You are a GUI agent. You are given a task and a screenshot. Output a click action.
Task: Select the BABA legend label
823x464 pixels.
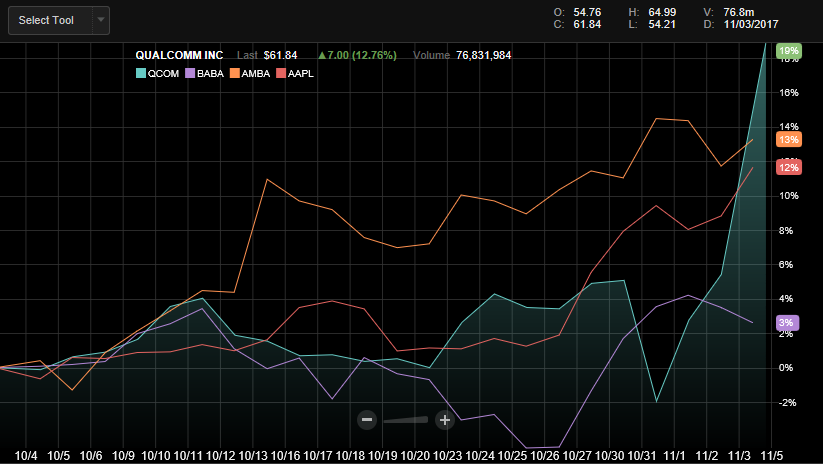coord(210,73)
